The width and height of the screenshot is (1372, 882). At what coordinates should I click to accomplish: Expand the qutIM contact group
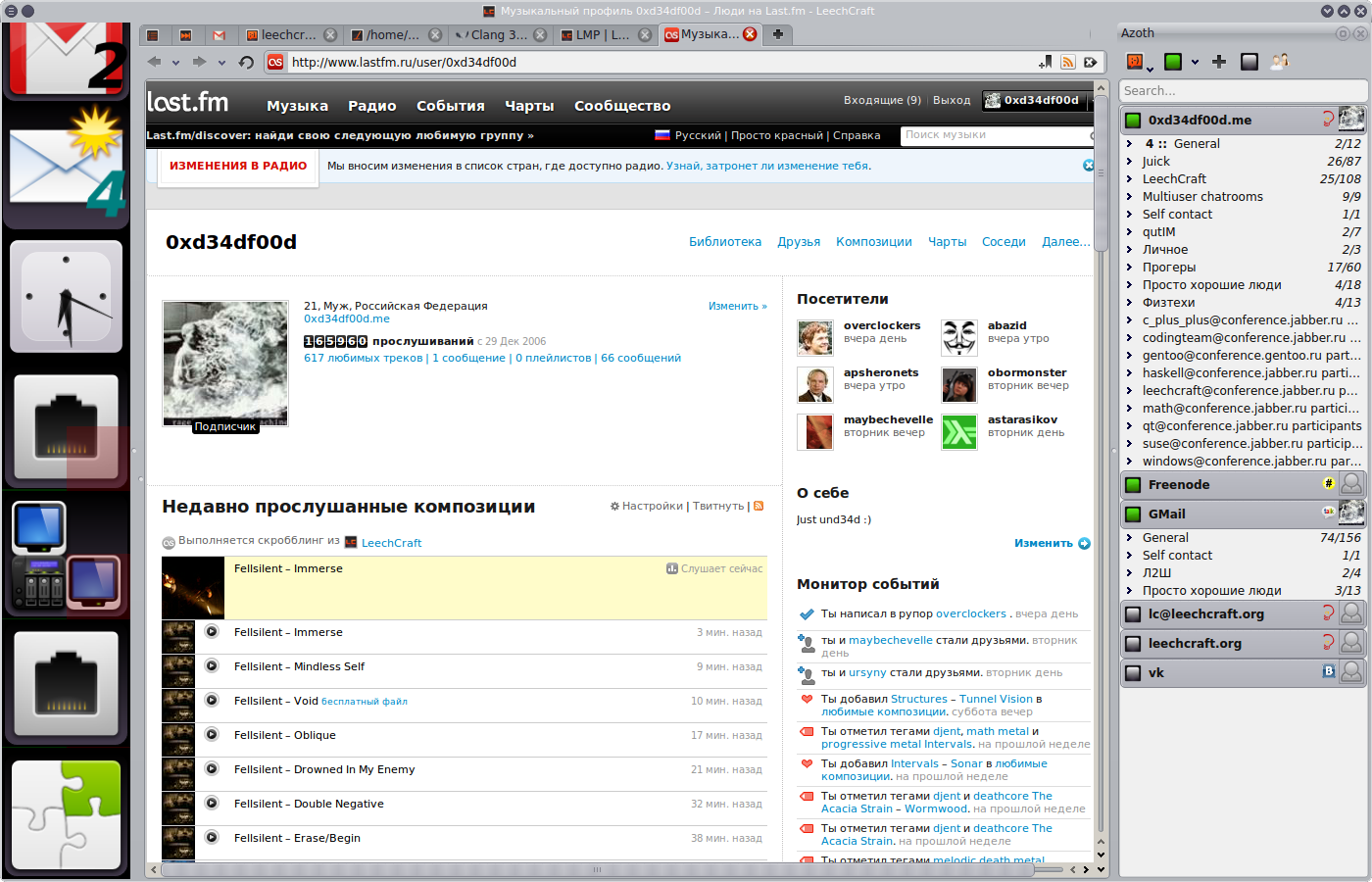1129,231
